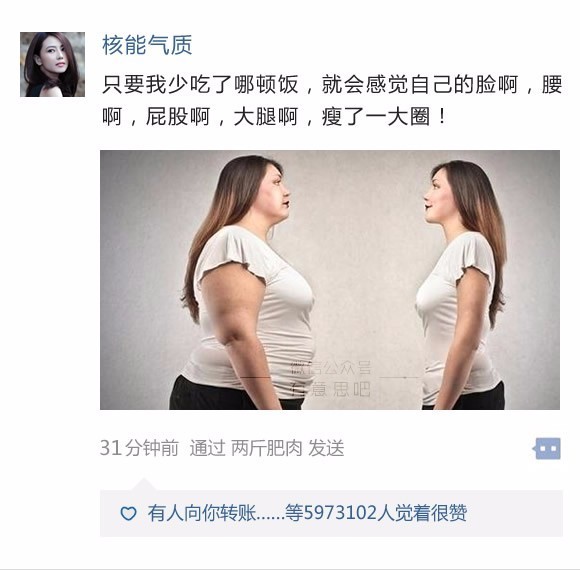This screenshot has height=570, width=580.
Task: Click the 等5973102人觉着很赞 like count text
Action: pyautogui.click(x=376, y=513)
